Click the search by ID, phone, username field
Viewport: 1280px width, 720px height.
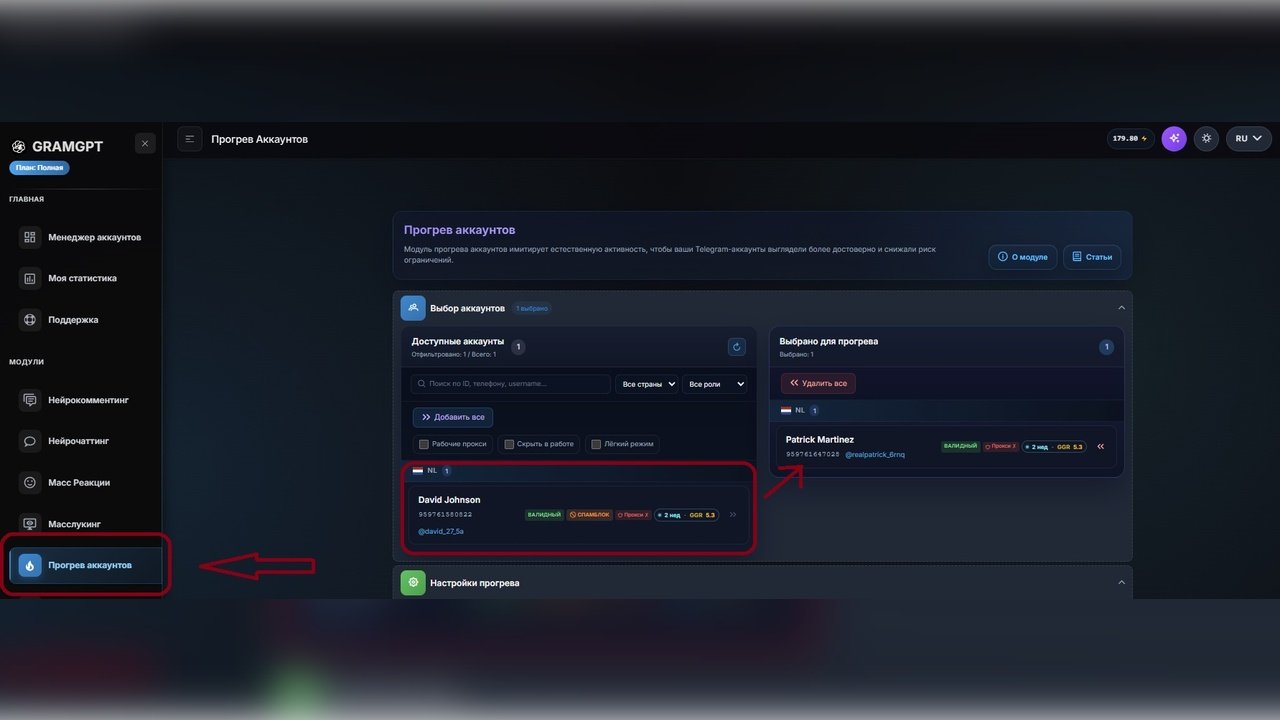coord(510,384)
